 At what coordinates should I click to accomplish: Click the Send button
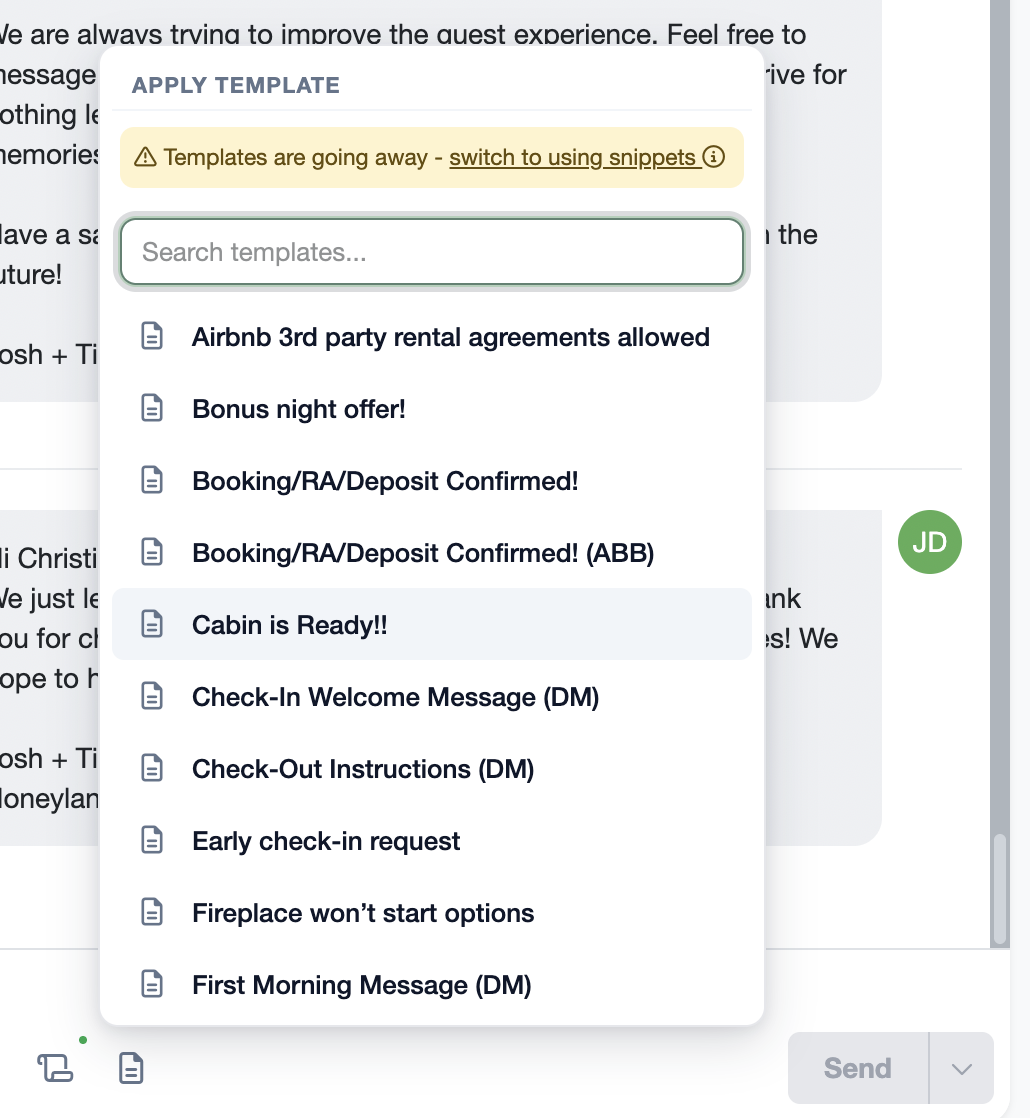coord(858,1068)
